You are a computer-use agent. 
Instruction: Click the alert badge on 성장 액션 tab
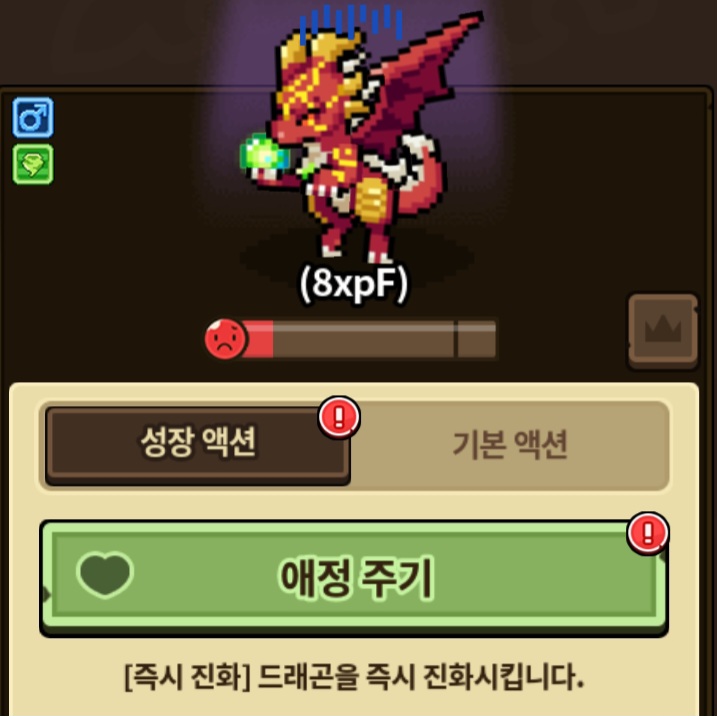[x=339, y=418]
